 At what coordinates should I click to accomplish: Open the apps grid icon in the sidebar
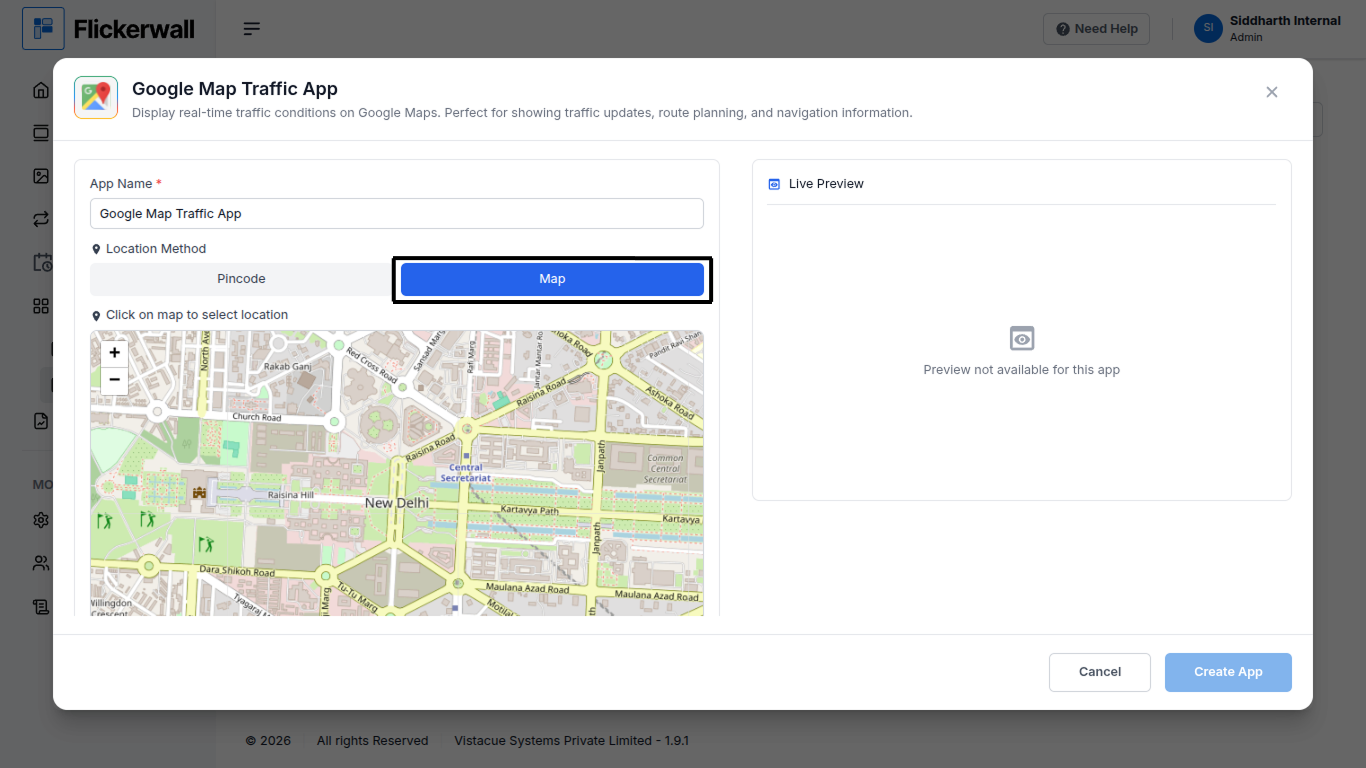click(x=41, y=306)
